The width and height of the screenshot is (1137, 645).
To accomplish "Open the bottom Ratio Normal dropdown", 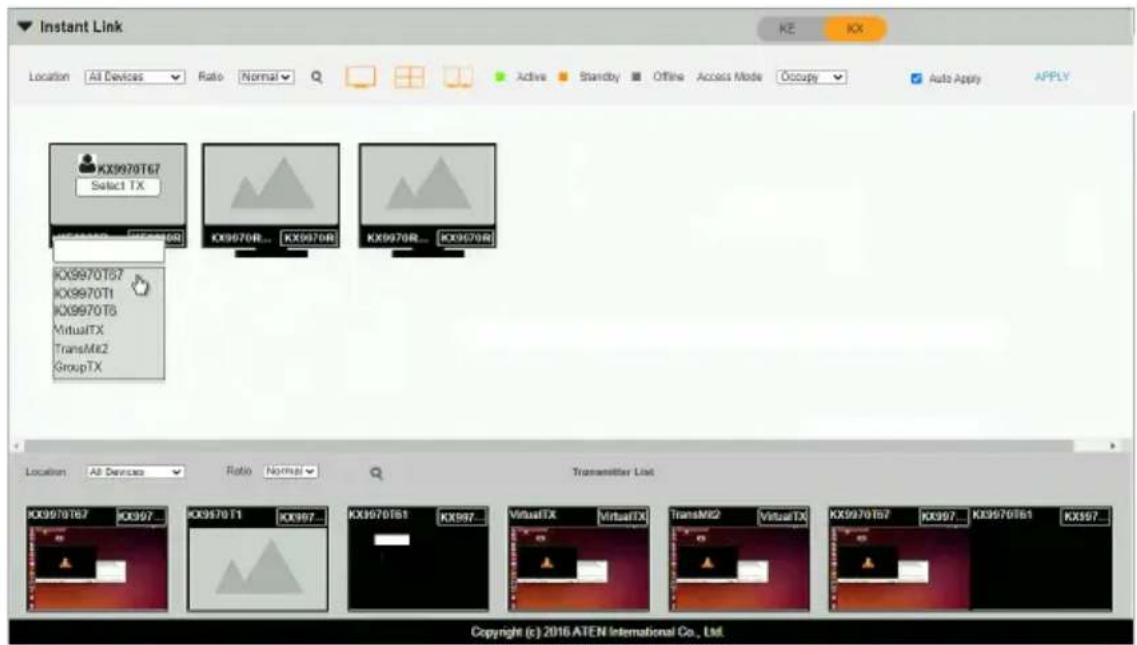I will 291,472.
